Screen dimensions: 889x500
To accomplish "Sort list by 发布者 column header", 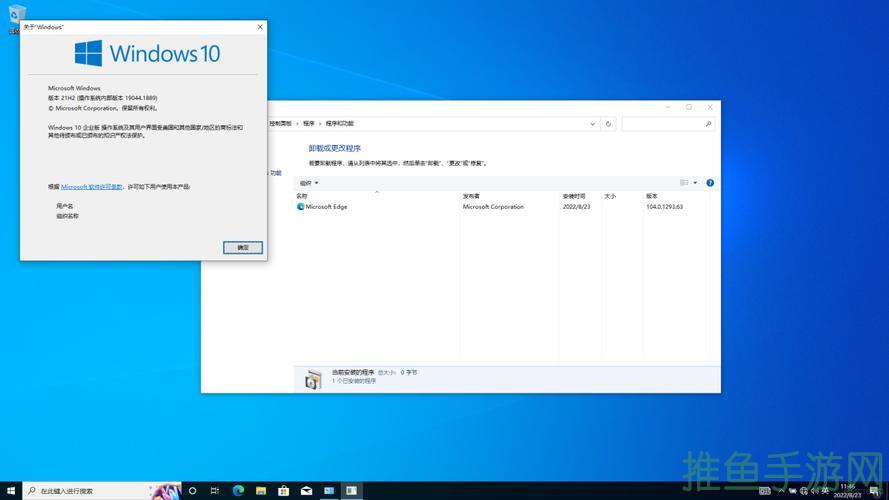I will coord(471,196).
